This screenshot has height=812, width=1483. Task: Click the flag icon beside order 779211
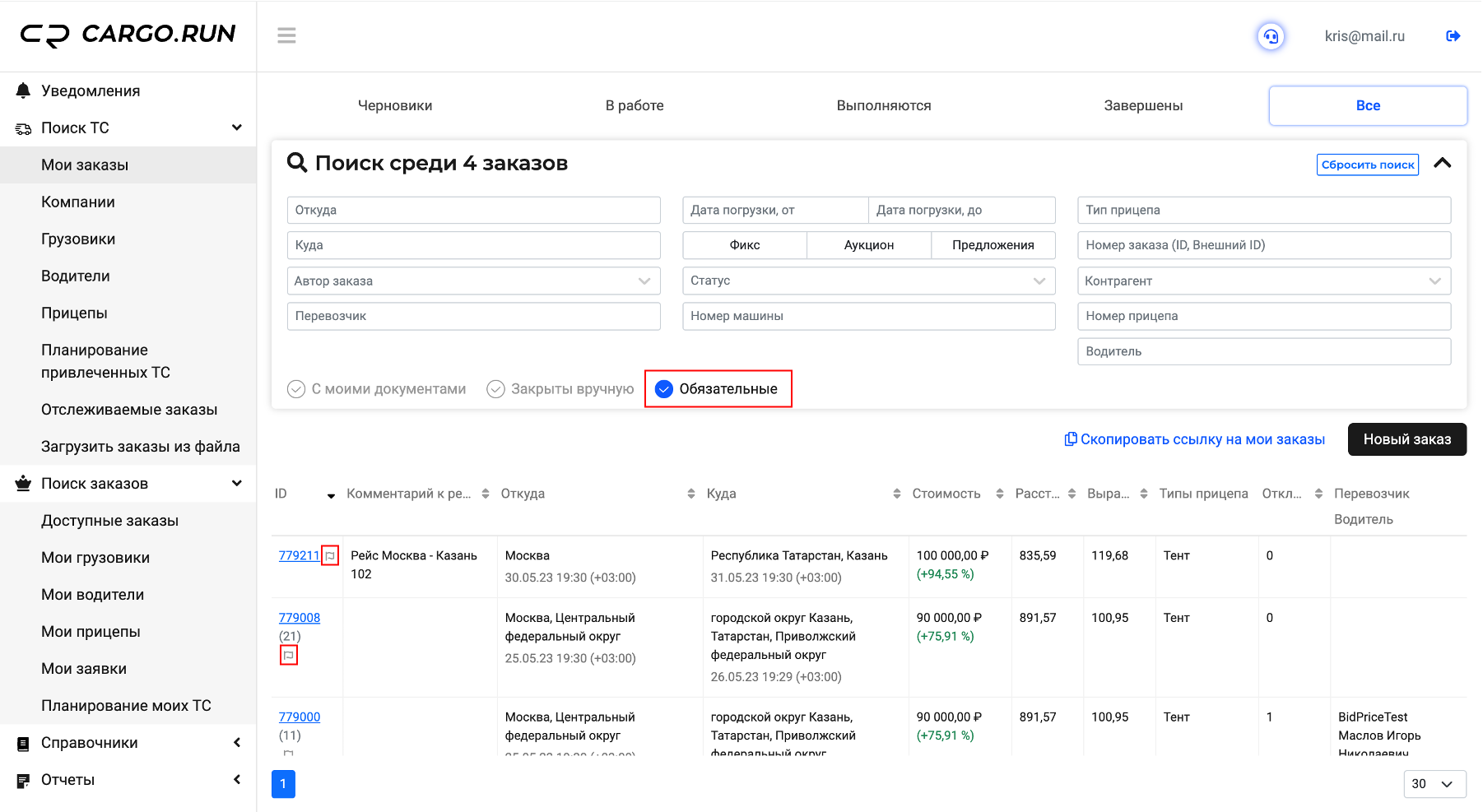[x=330, y=556]
